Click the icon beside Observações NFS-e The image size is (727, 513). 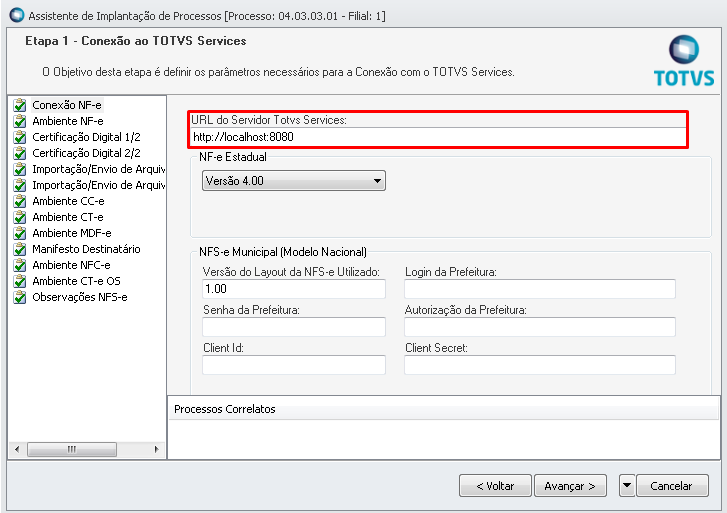tap(20, 297)
